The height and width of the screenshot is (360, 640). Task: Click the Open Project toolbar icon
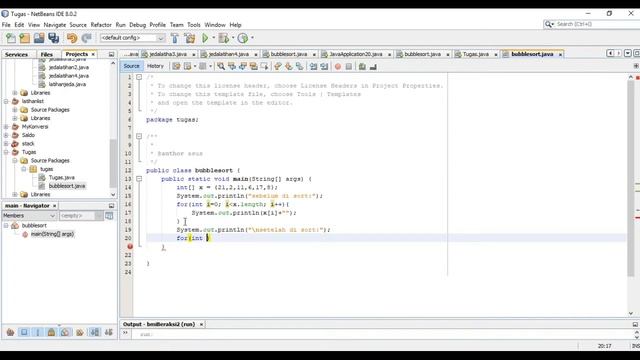click(x=39, y=38)
